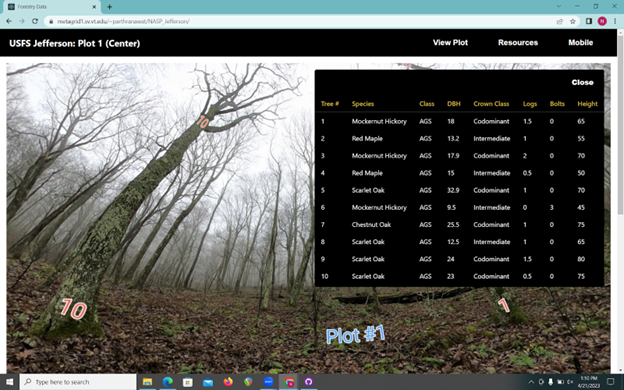Open Chrome three-dot menu
The height and width of the screenshot is (390, 624).
tap(615, 21)
